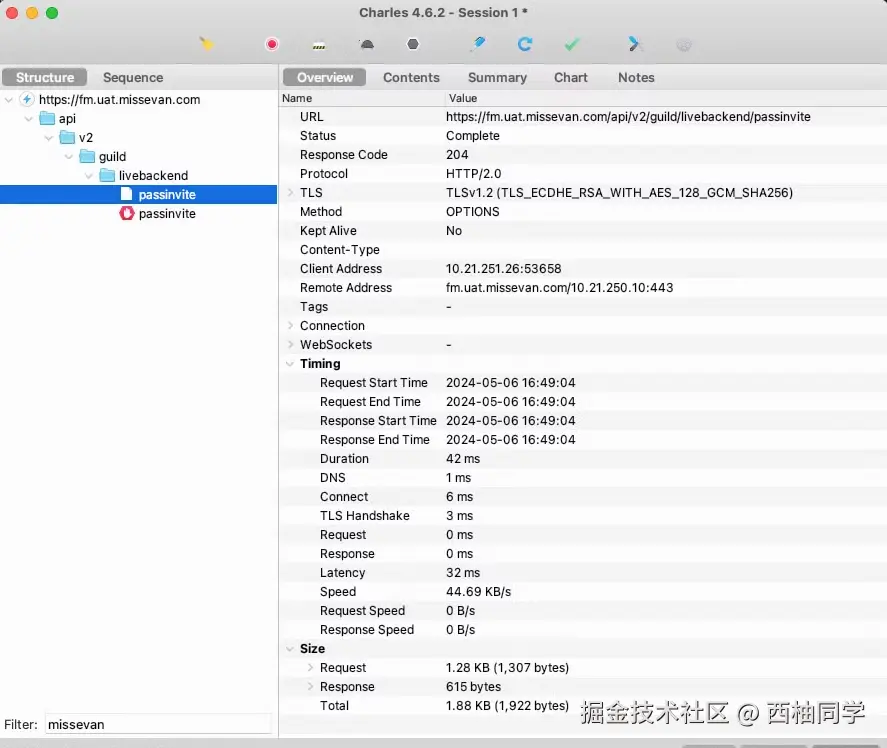Collapse the Timing section
887x748 pixels.
290,364
